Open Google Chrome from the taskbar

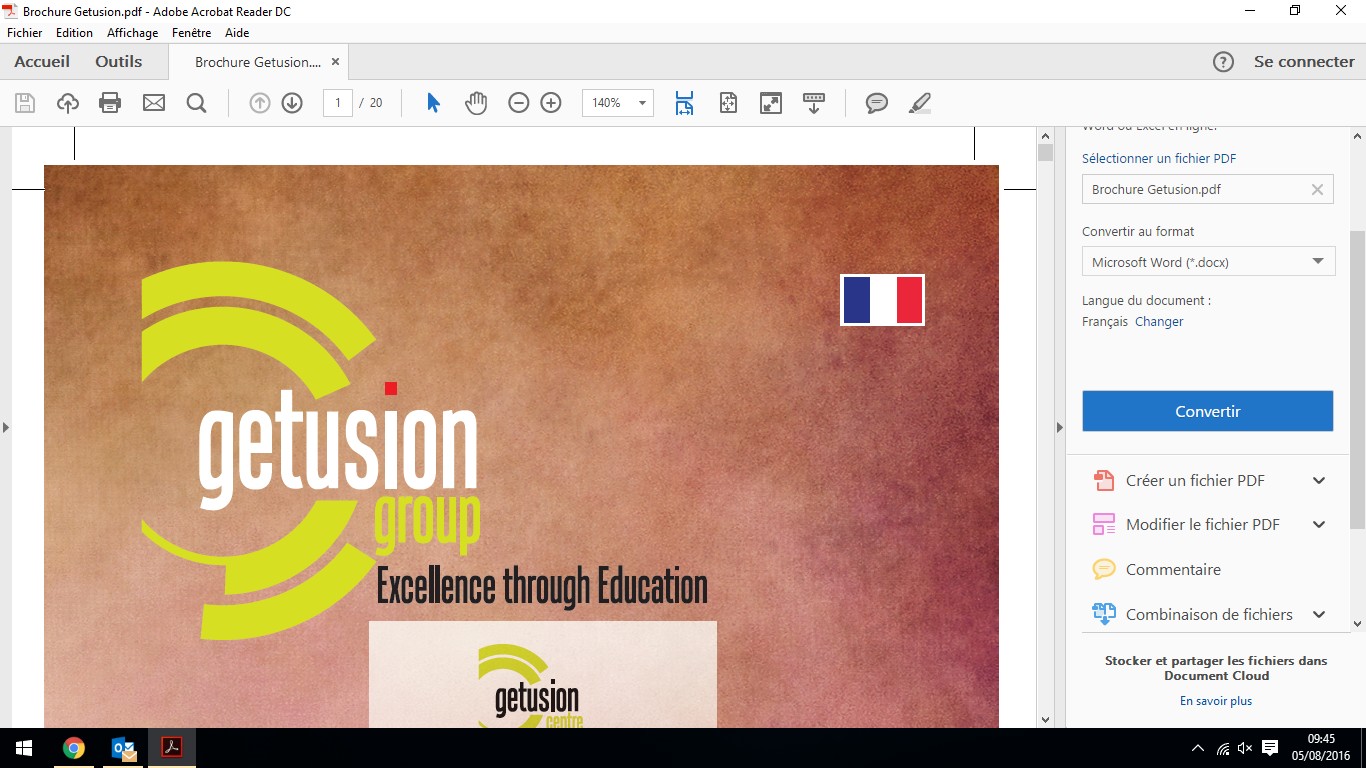pos(73,748)
